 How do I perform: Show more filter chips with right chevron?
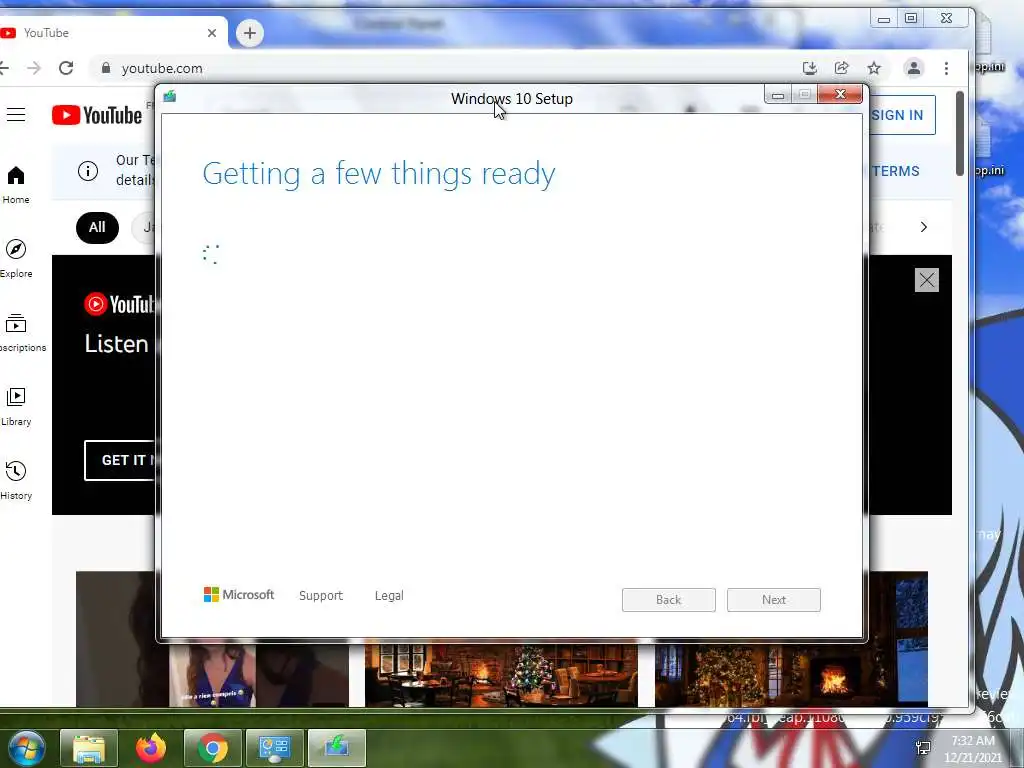coord(923,227)
